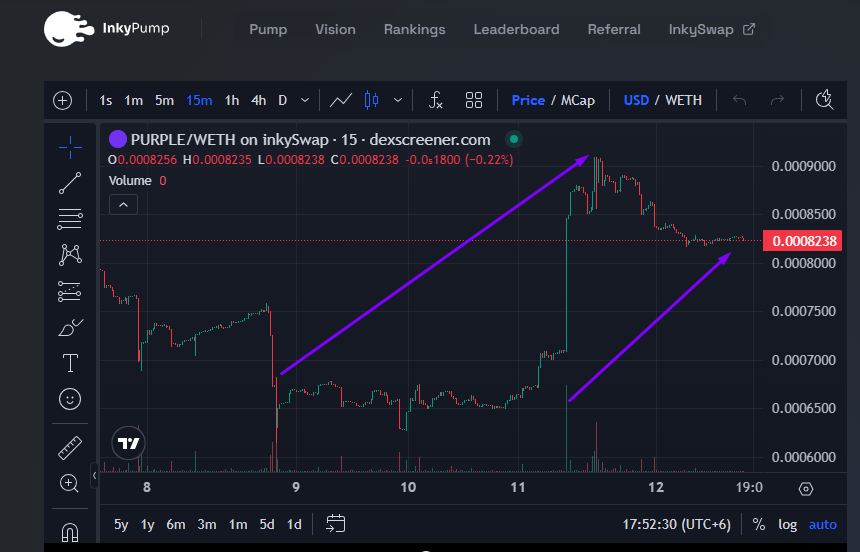Set the date range to 6m

pos(176,525)
